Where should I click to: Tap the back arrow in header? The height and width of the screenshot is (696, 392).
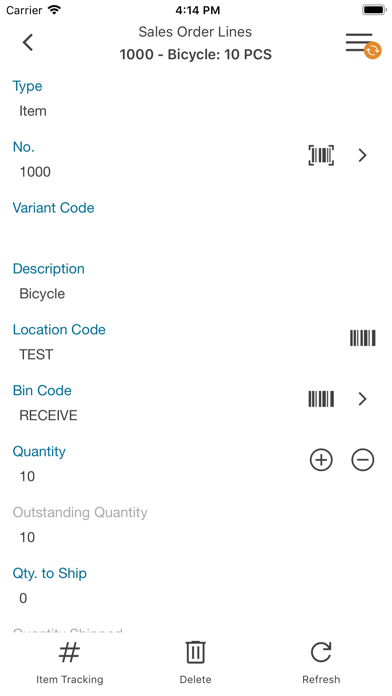(x=28, y=43)
